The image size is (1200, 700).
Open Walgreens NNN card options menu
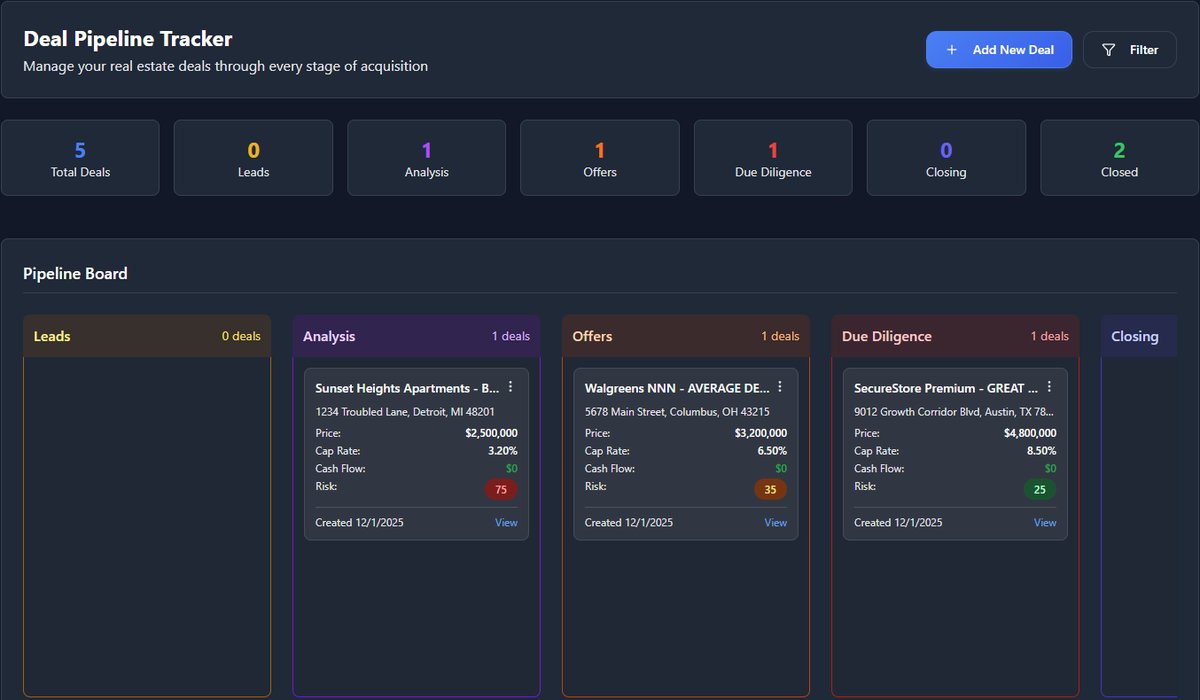[780, 387]
